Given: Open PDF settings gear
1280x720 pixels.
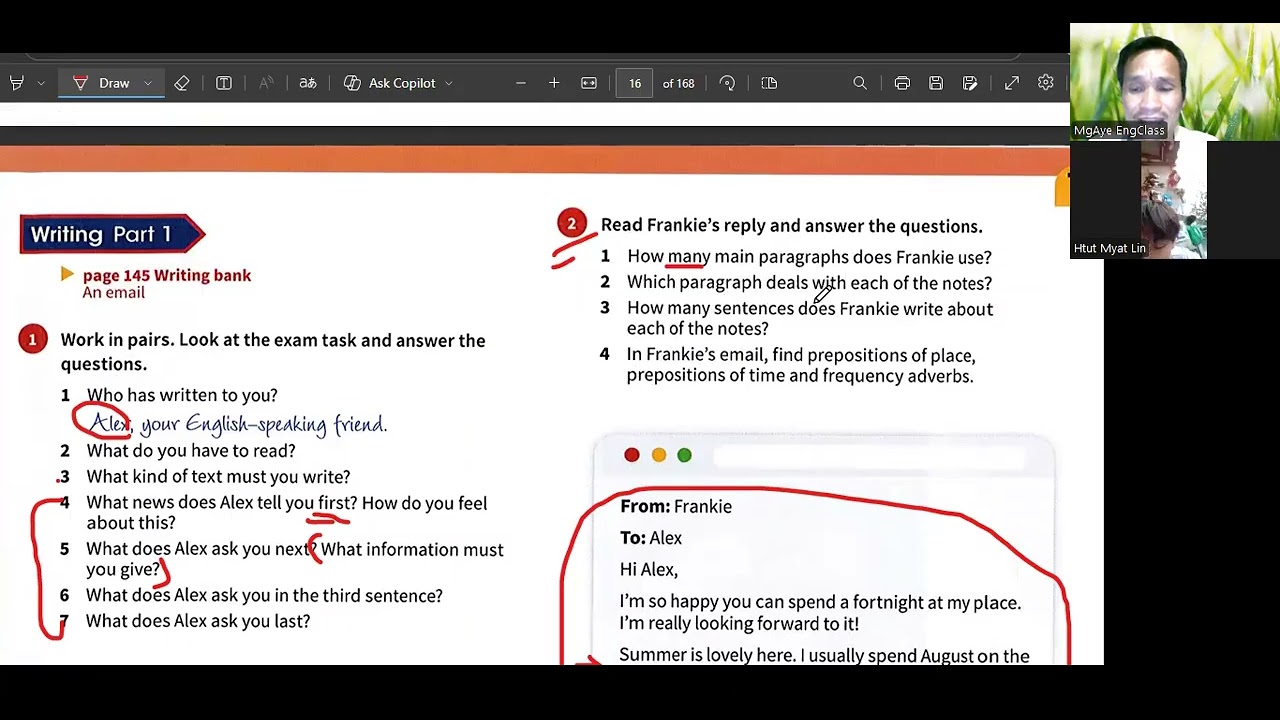Looking at the screenshot, I should (1046, 83).
